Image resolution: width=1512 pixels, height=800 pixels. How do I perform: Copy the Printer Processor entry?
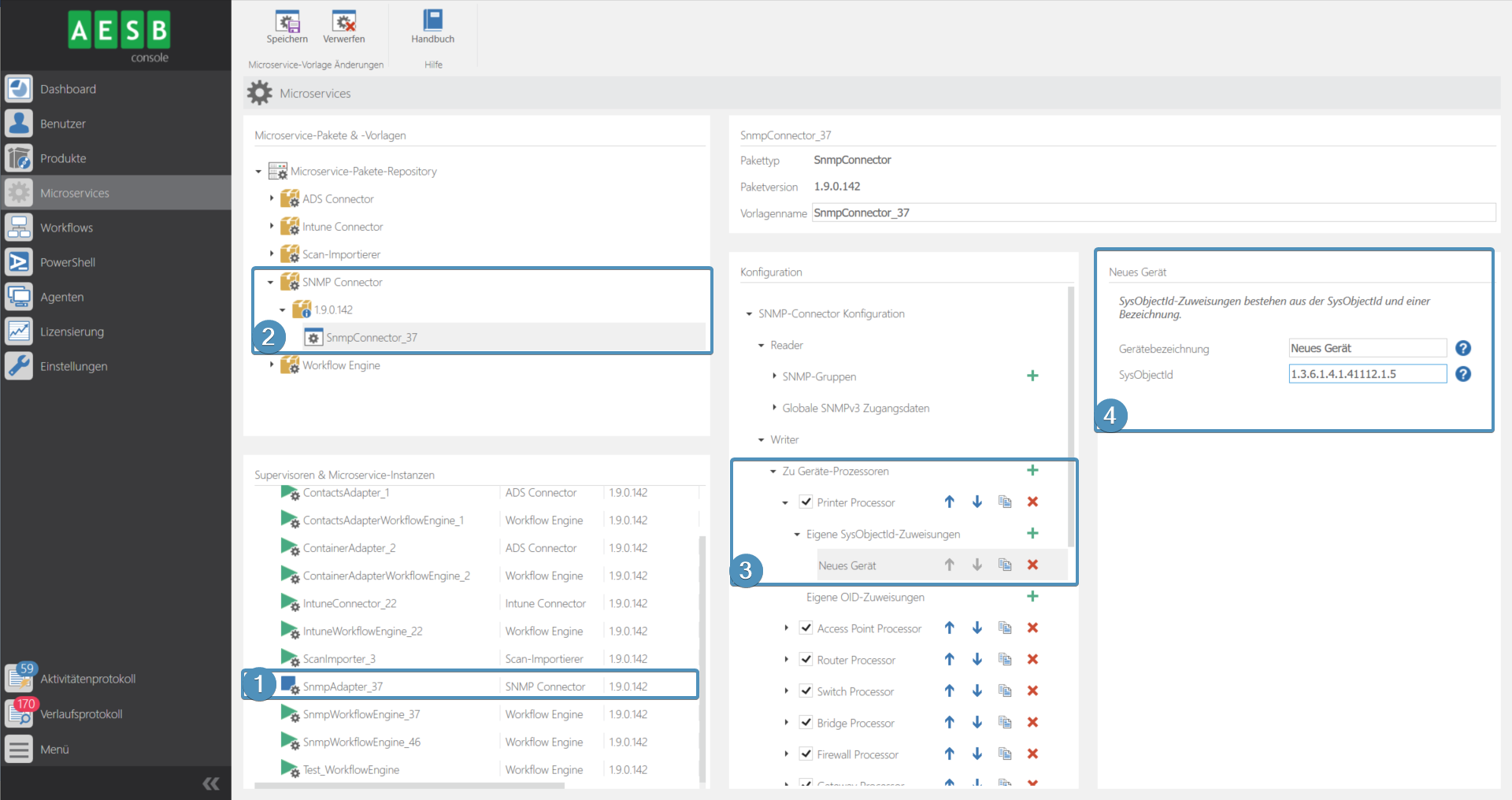coord(1005,502)
